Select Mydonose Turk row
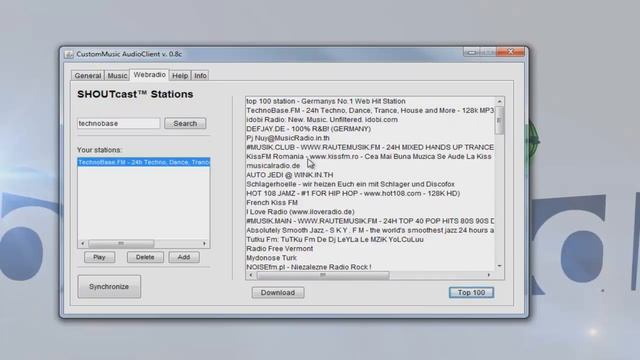Screen dimensions: 640x360 click(x=370, y=258)
